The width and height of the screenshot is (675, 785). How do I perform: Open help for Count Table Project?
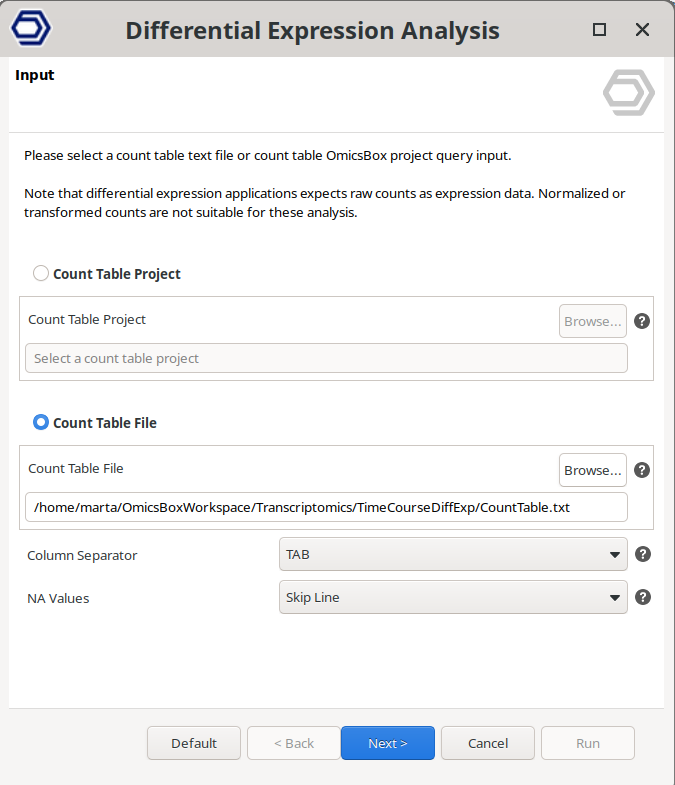coord(643,321)
